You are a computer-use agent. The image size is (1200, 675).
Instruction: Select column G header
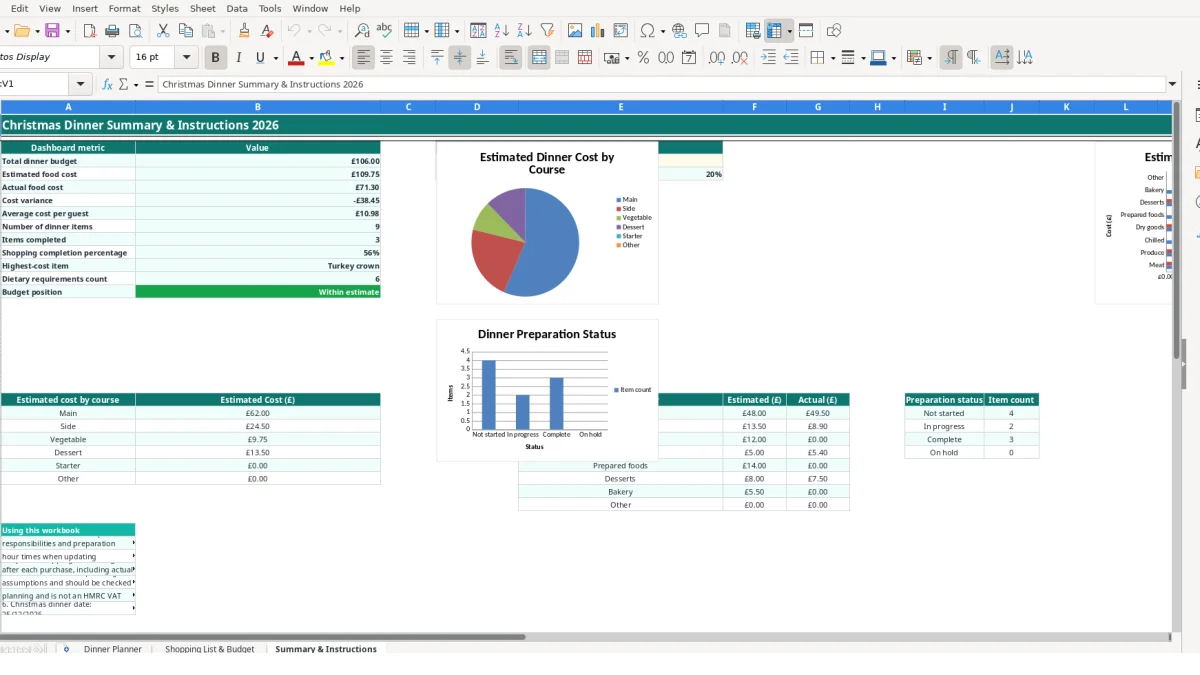coord(818,107)
